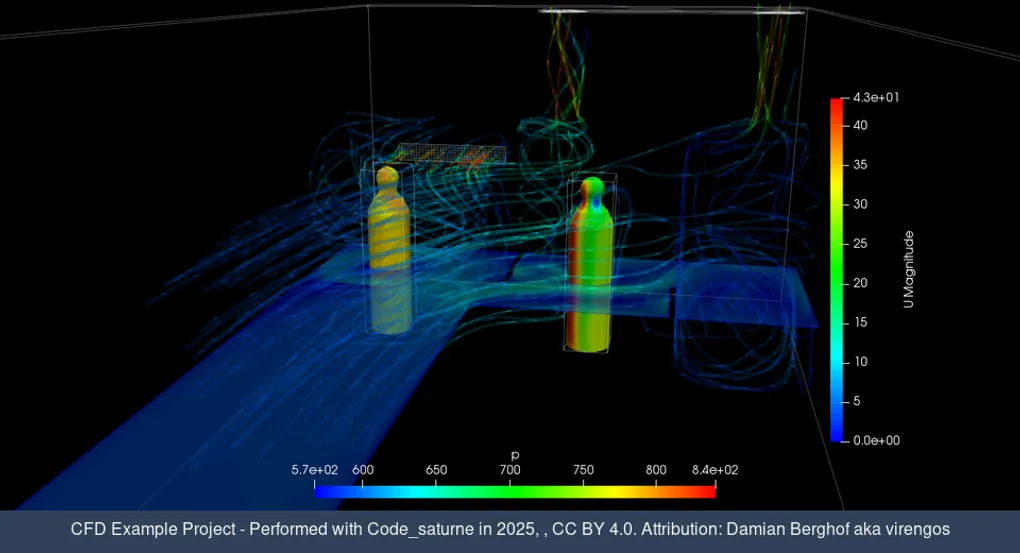This screenshot has height=553, width=1020.
Task: Click the 25 tick on the velocity legend
Action: [860, 244]
